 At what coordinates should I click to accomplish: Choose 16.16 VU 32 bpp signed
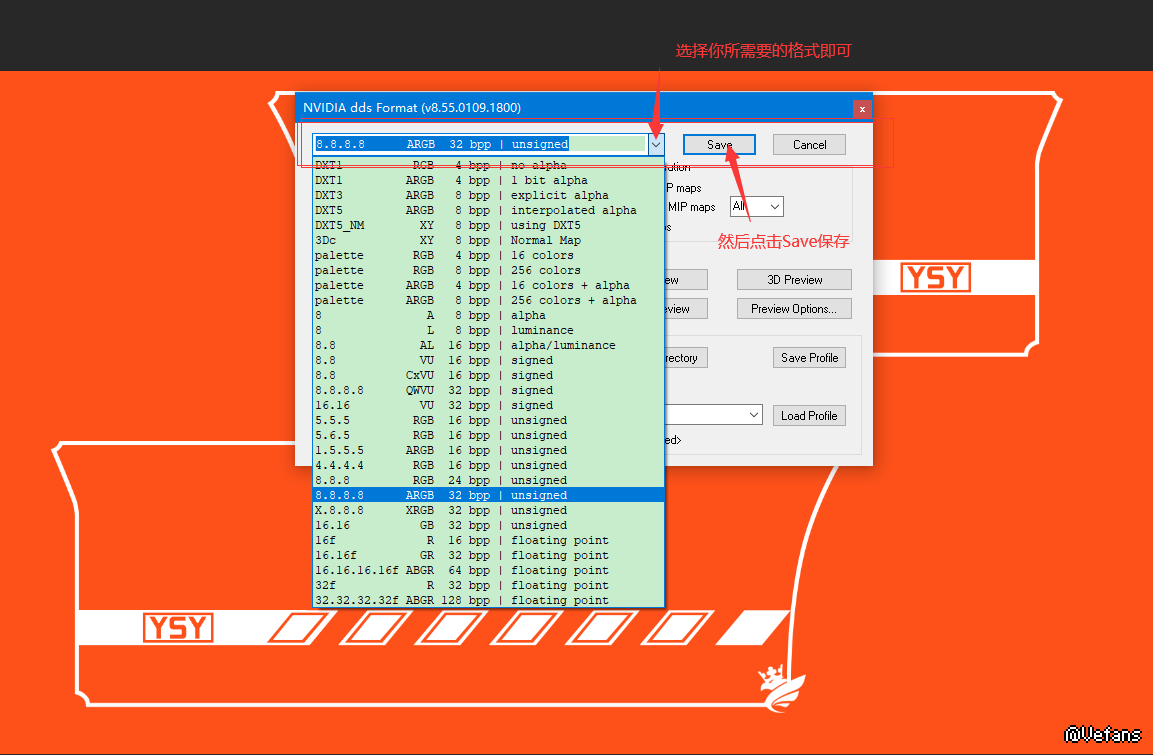489,406
